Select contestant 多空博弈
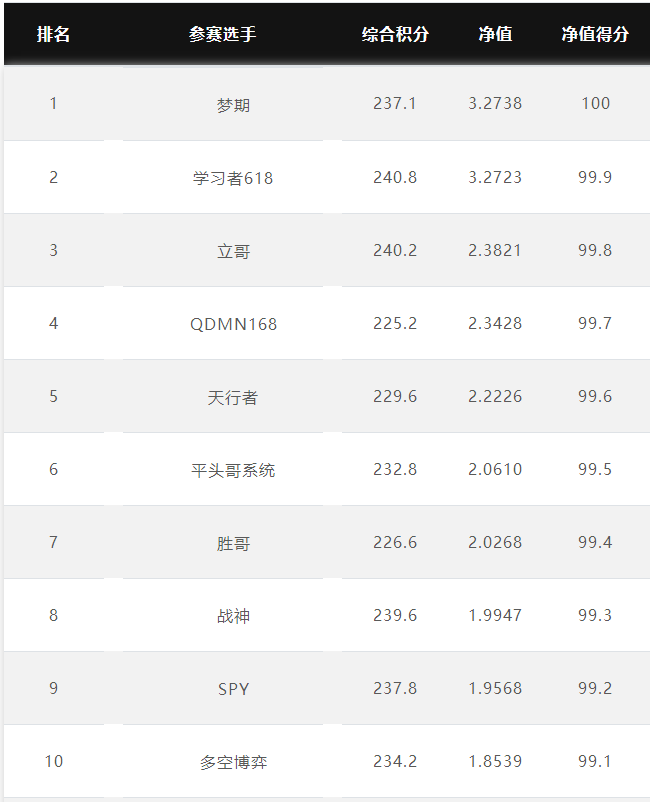 (233, 762)
